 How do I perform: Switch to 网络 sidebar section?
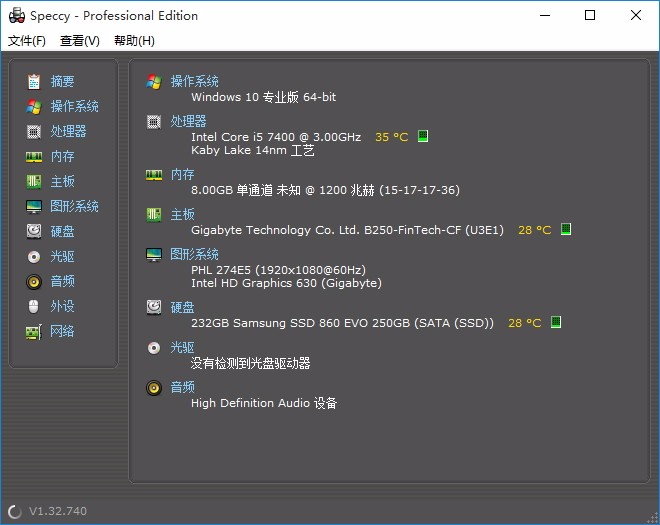[62, 331]
